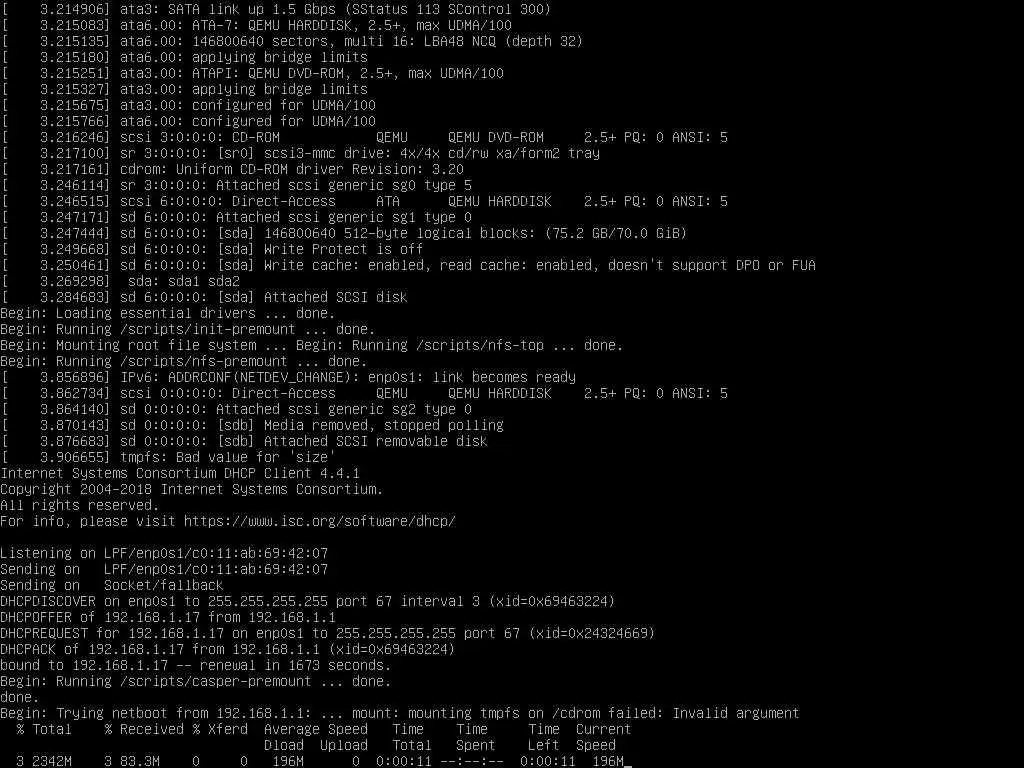Click the '% Received' column header

[144, 729]
